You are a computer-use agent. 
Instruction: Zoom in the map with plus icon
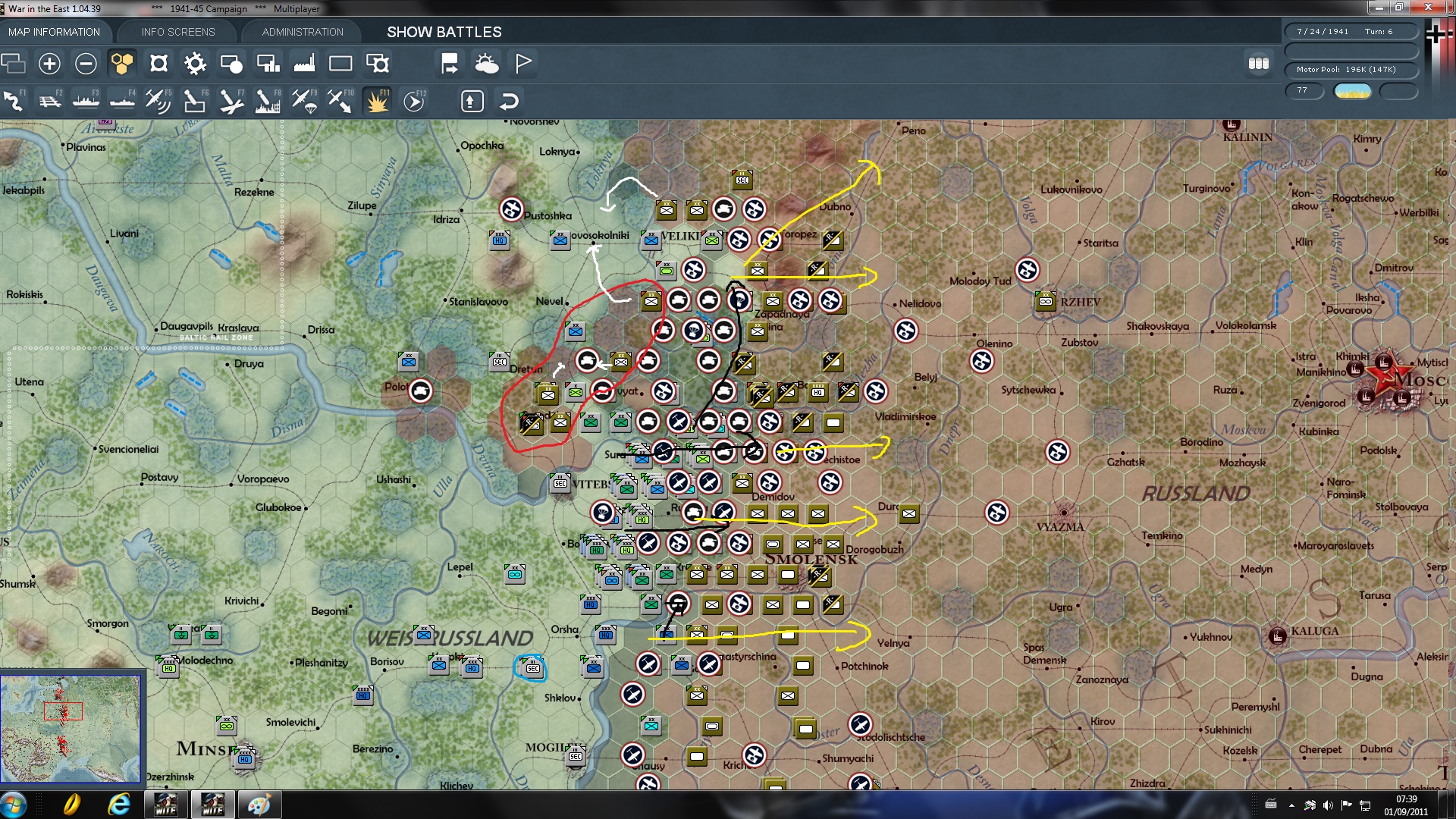(49, 64)
